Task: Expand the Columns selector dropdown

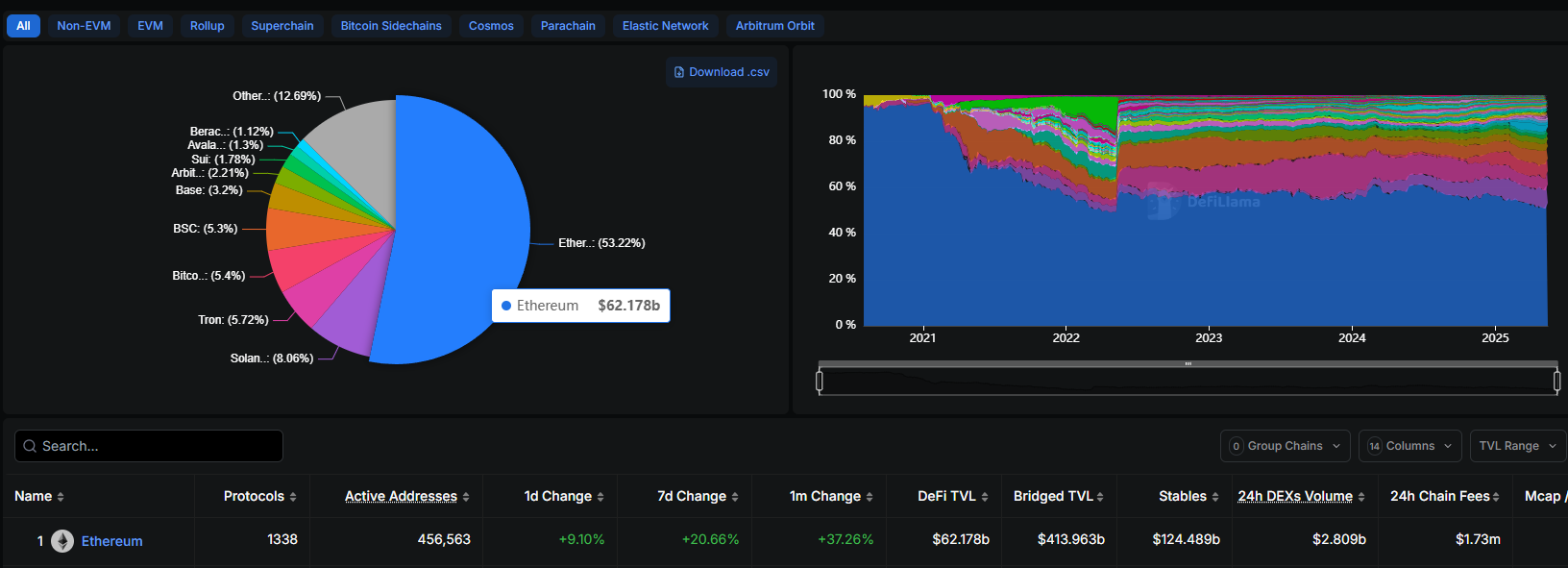Action: 1409,446
